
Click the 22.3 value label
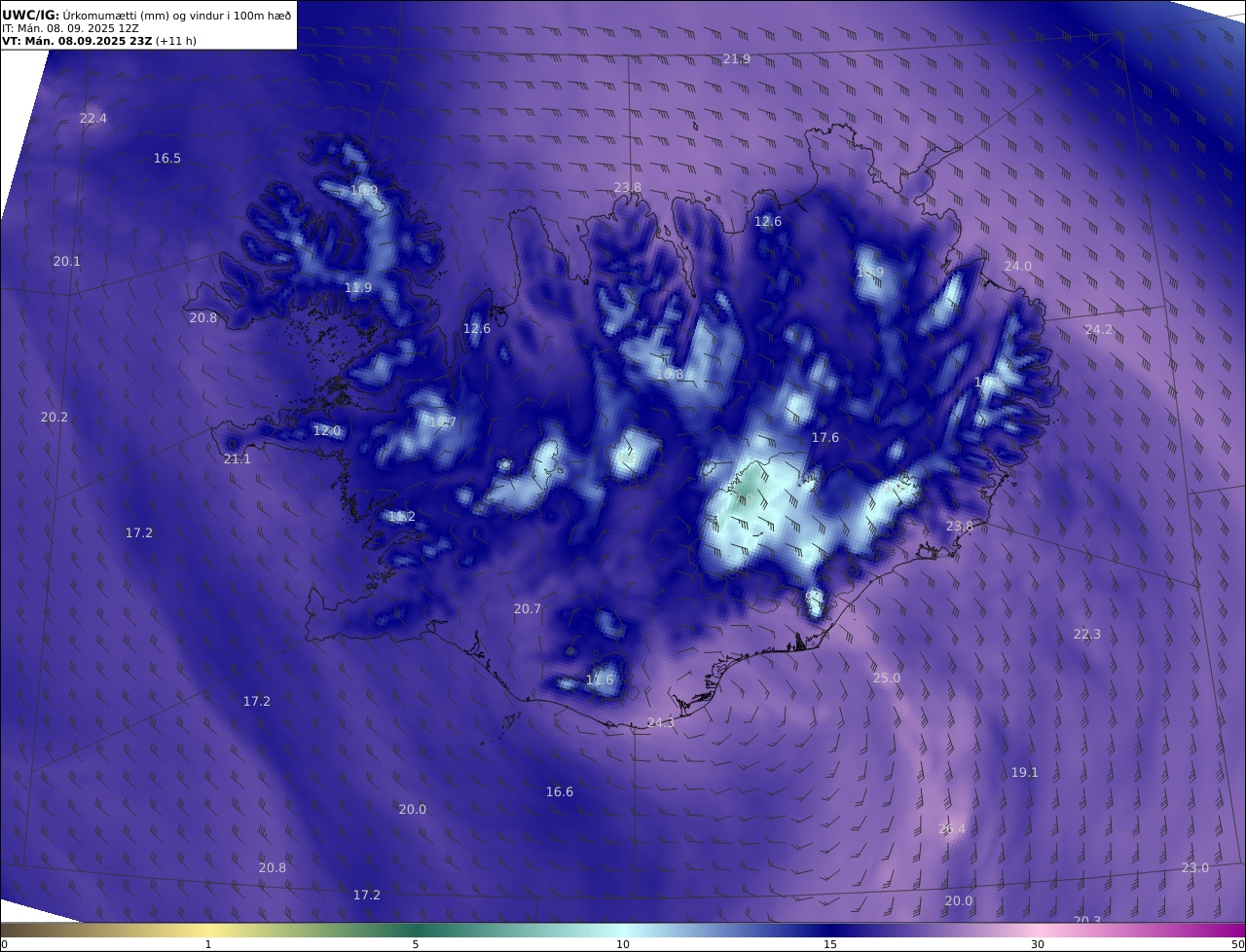(1087, 635)
